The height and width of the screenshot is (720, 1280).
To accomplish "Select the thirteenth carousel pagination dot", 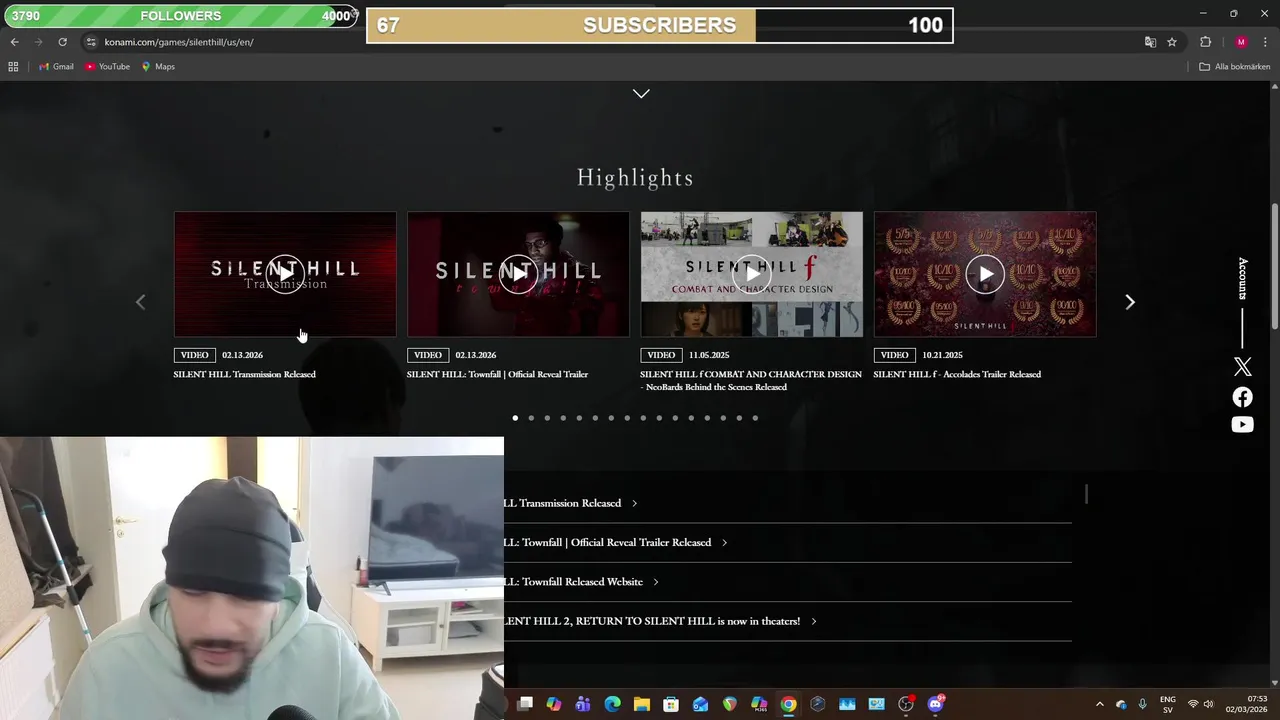I will pos(707,418).
